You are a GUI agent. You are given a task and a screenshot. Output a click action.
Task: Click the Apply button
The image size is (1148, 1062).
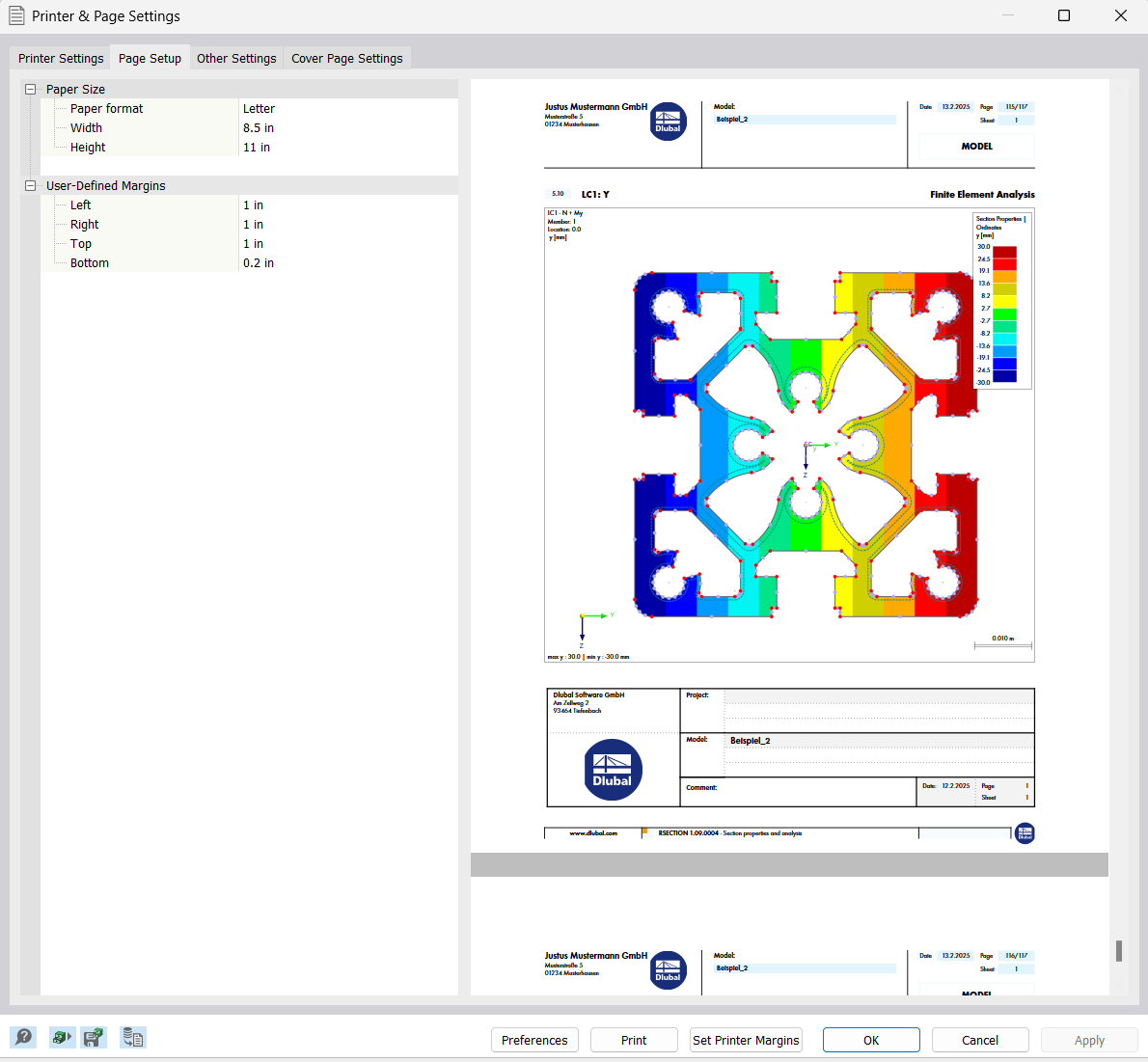coord(1089,1040)
